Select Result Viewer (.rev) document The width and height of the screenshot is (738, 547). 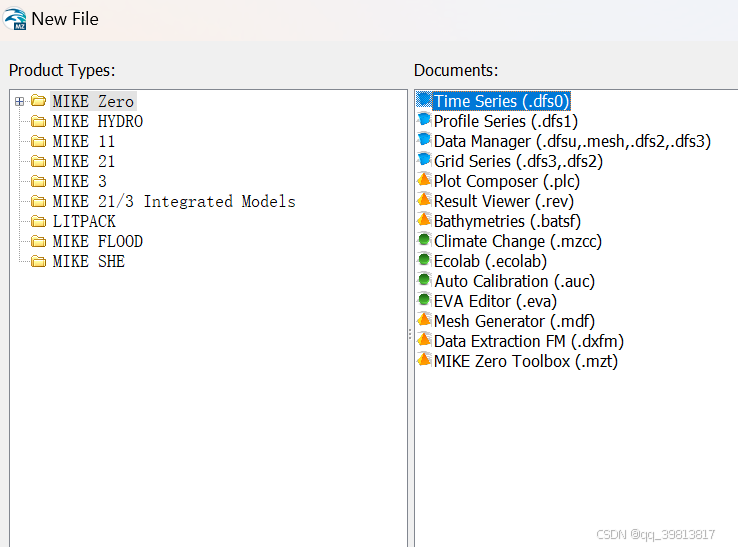[504, 201]
